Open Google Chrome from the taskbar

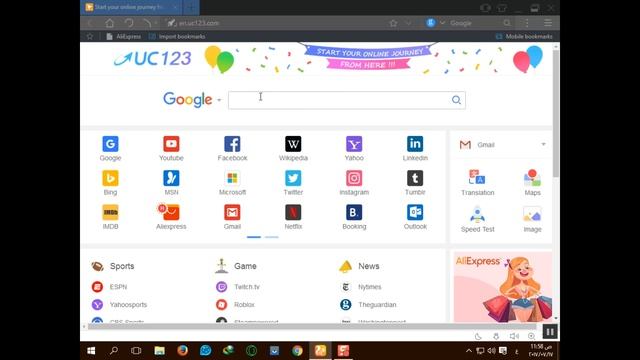tap(297, 351)
